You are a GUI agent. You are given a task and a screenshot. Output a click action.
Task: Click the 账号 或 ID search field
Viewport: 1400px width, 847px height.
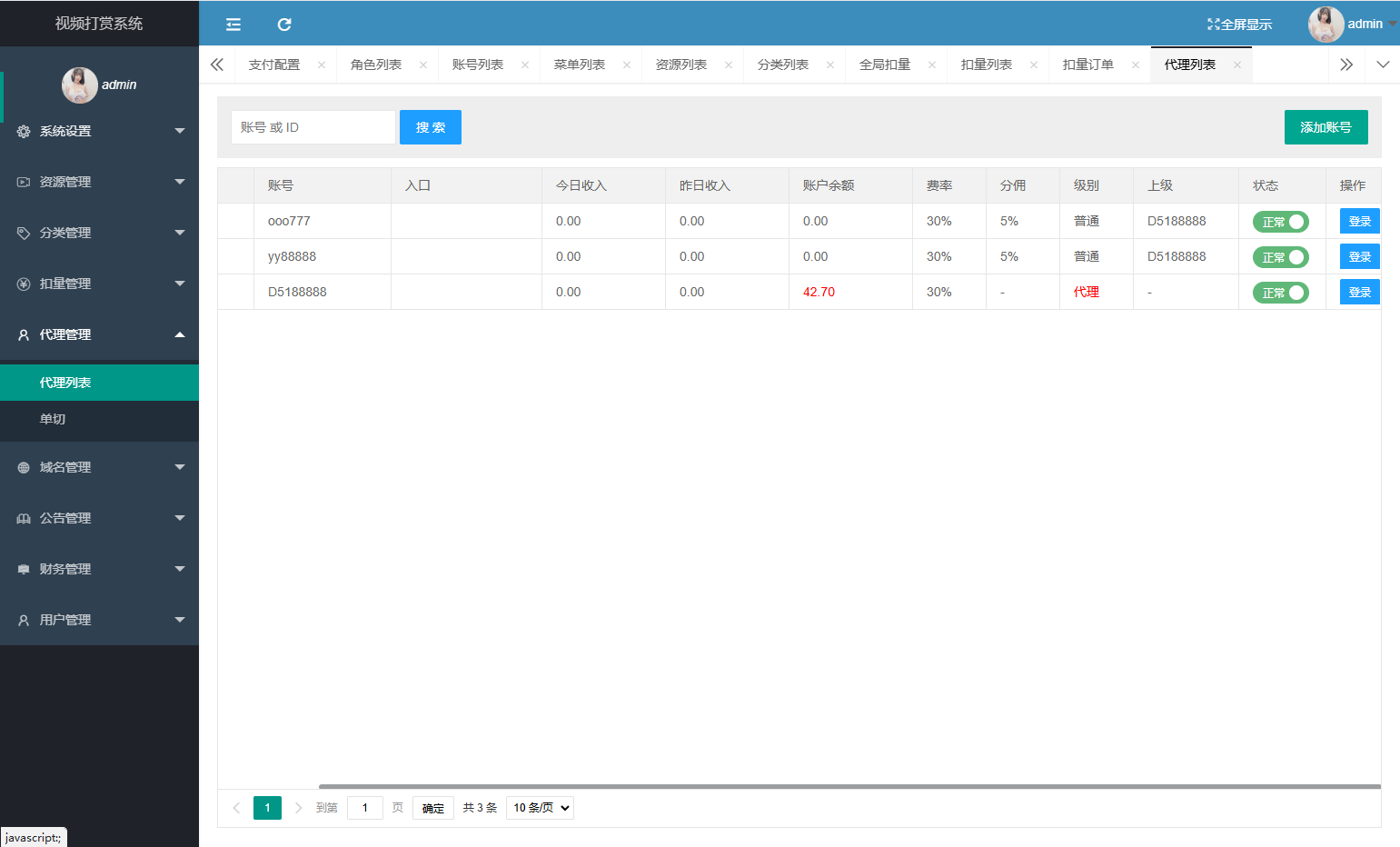click(x=313, y=127)
